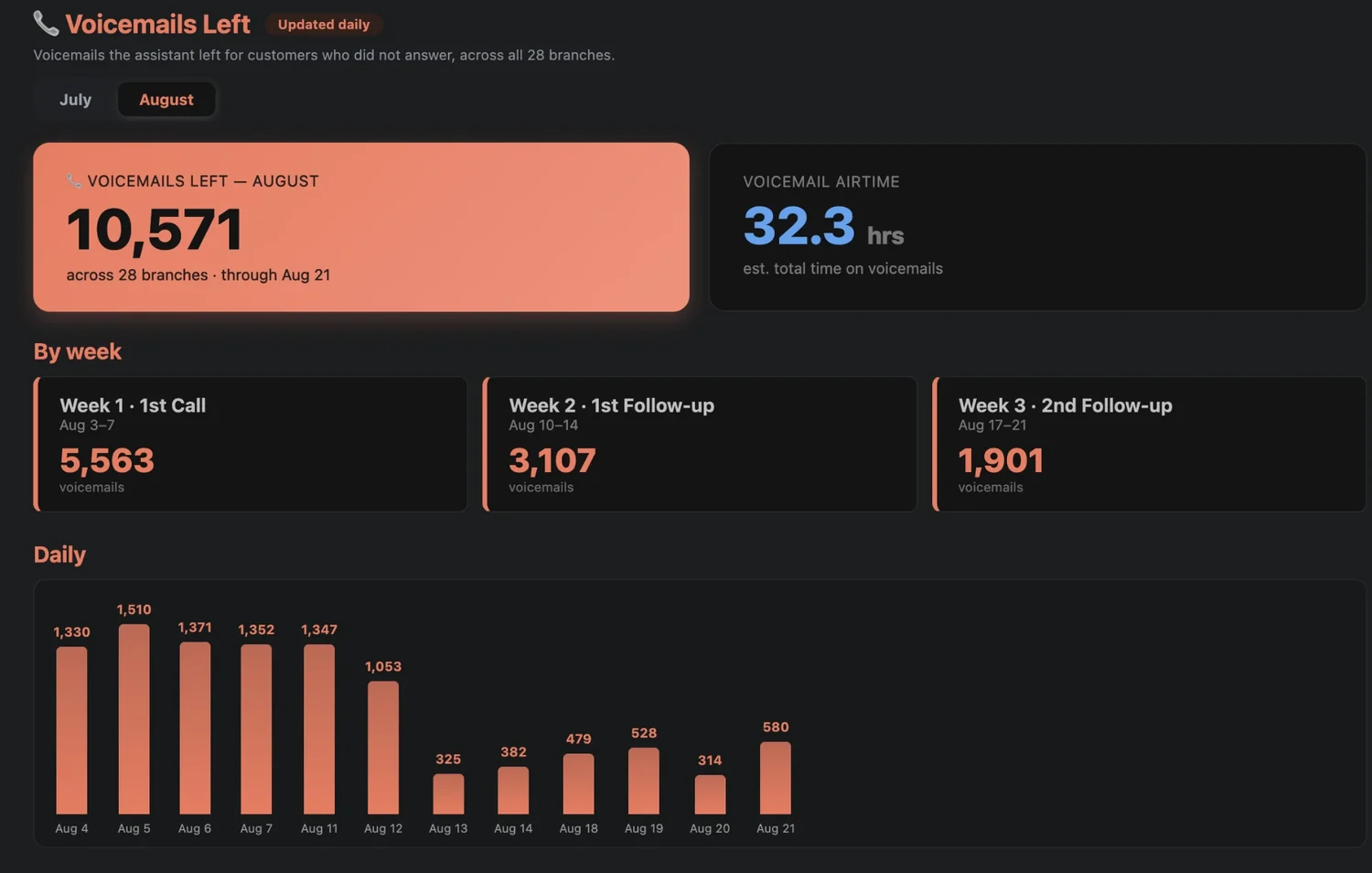This screenshot has height=873, width=1372.
Task: Click the Aug 3–7 date range
Action: [87, 426]
